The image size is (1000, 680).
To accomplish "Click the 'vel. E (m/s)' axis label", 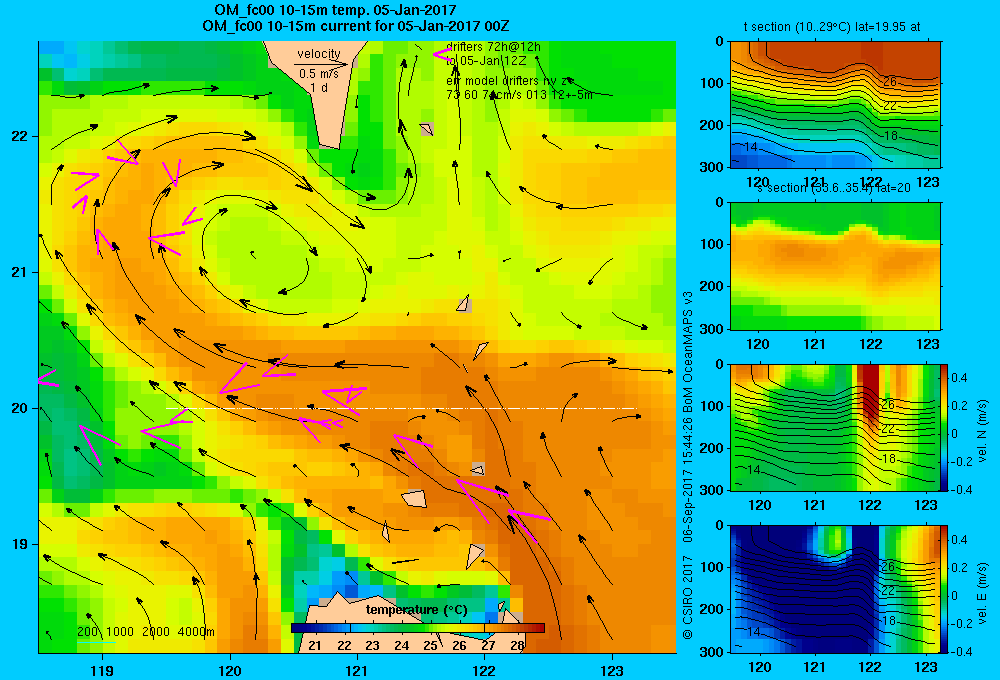I will click(x=983, y=593).
